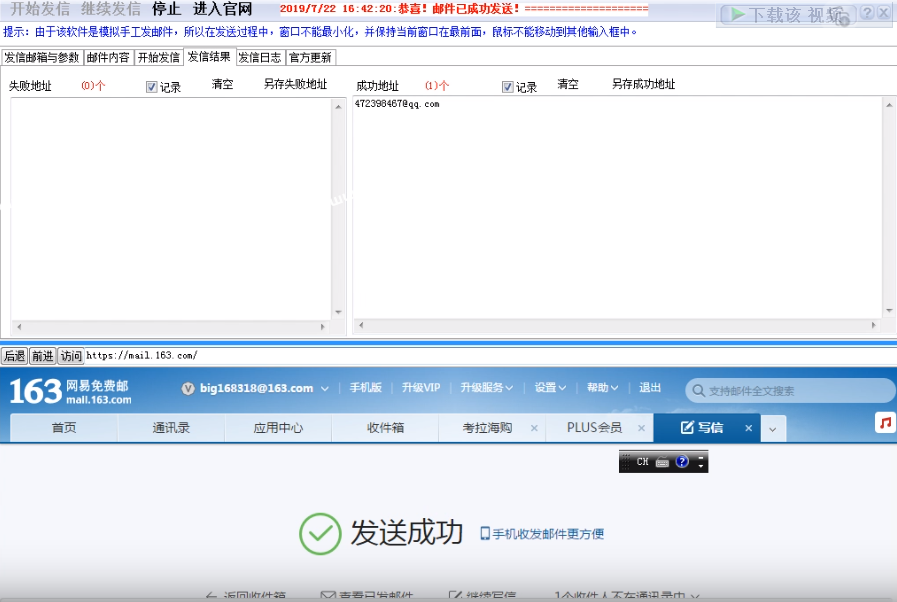
Task: Toggle the 记录 checkbox for failed addresses
Action: (152, 87)
